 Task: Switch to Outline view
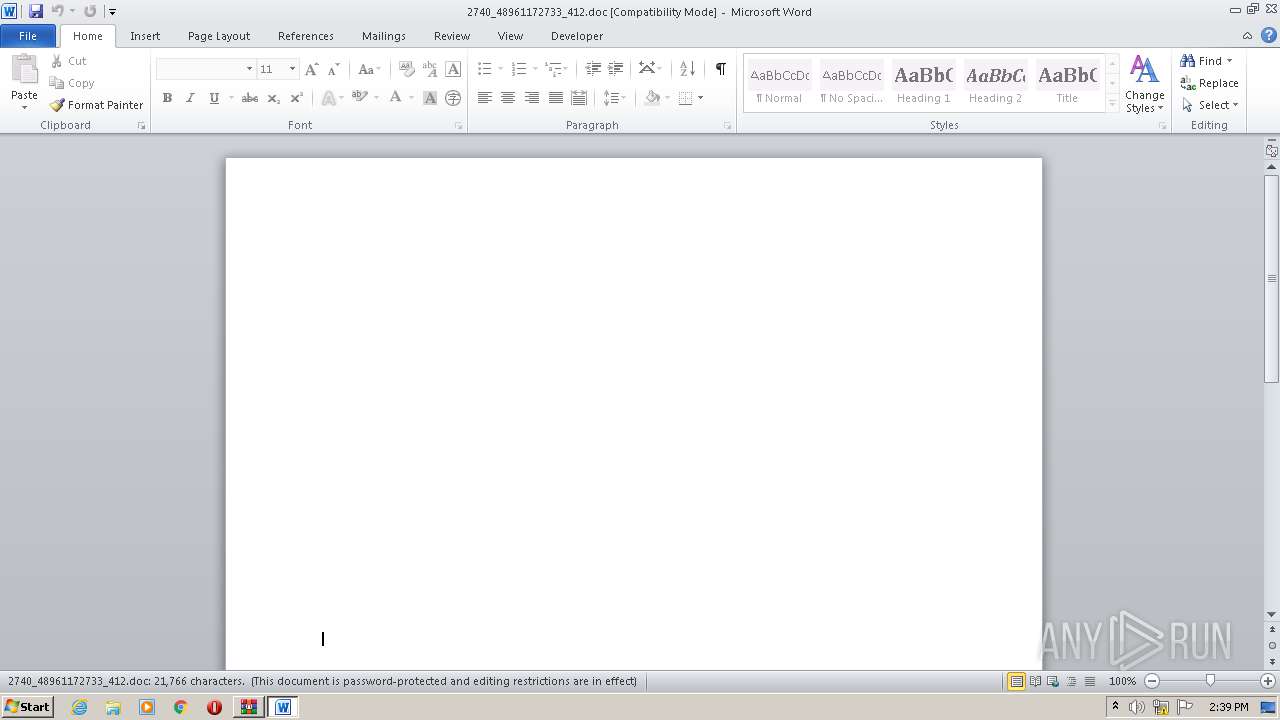click(1071, 681)
